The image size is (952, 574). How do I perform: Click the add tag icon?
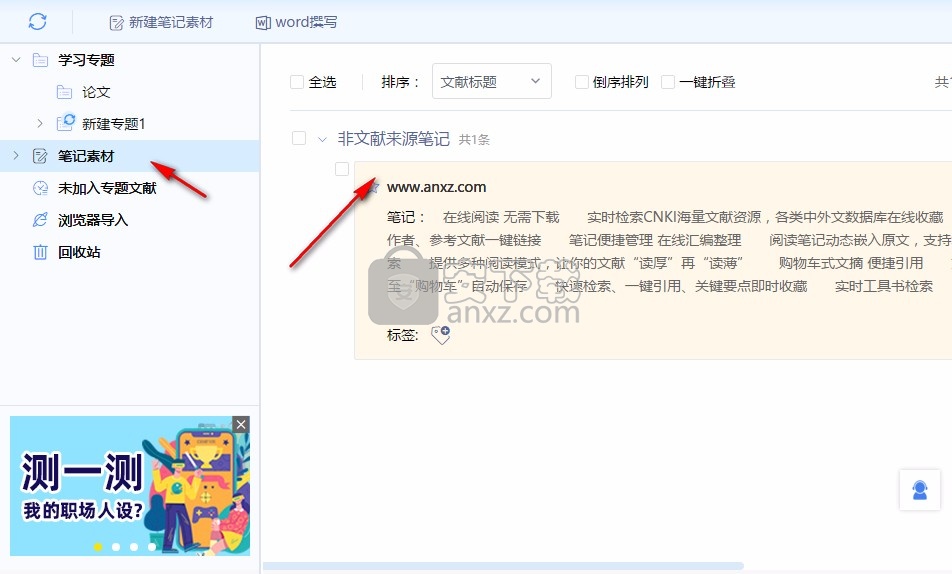[x=440, y=335]
